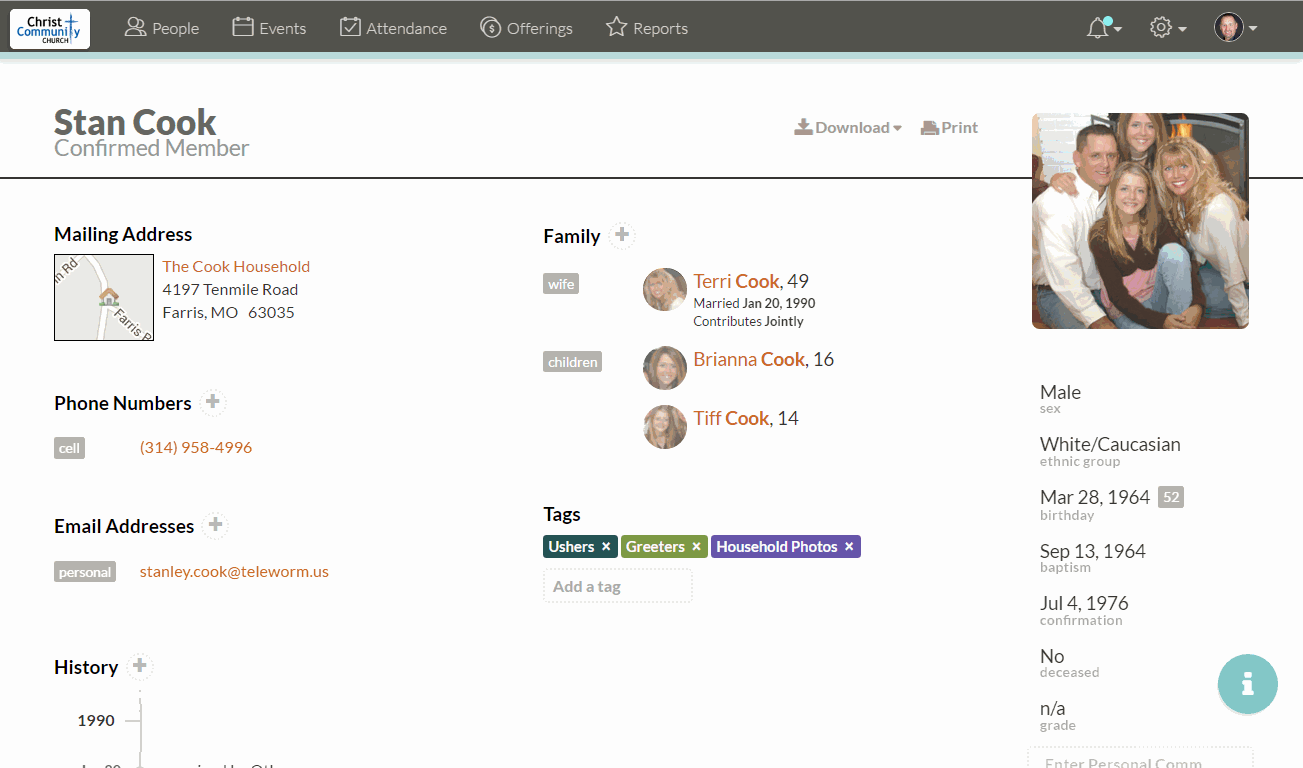Click the plus icon beside Family
Viewport: 1303px width, 768px height.
[x=622, y=235]
